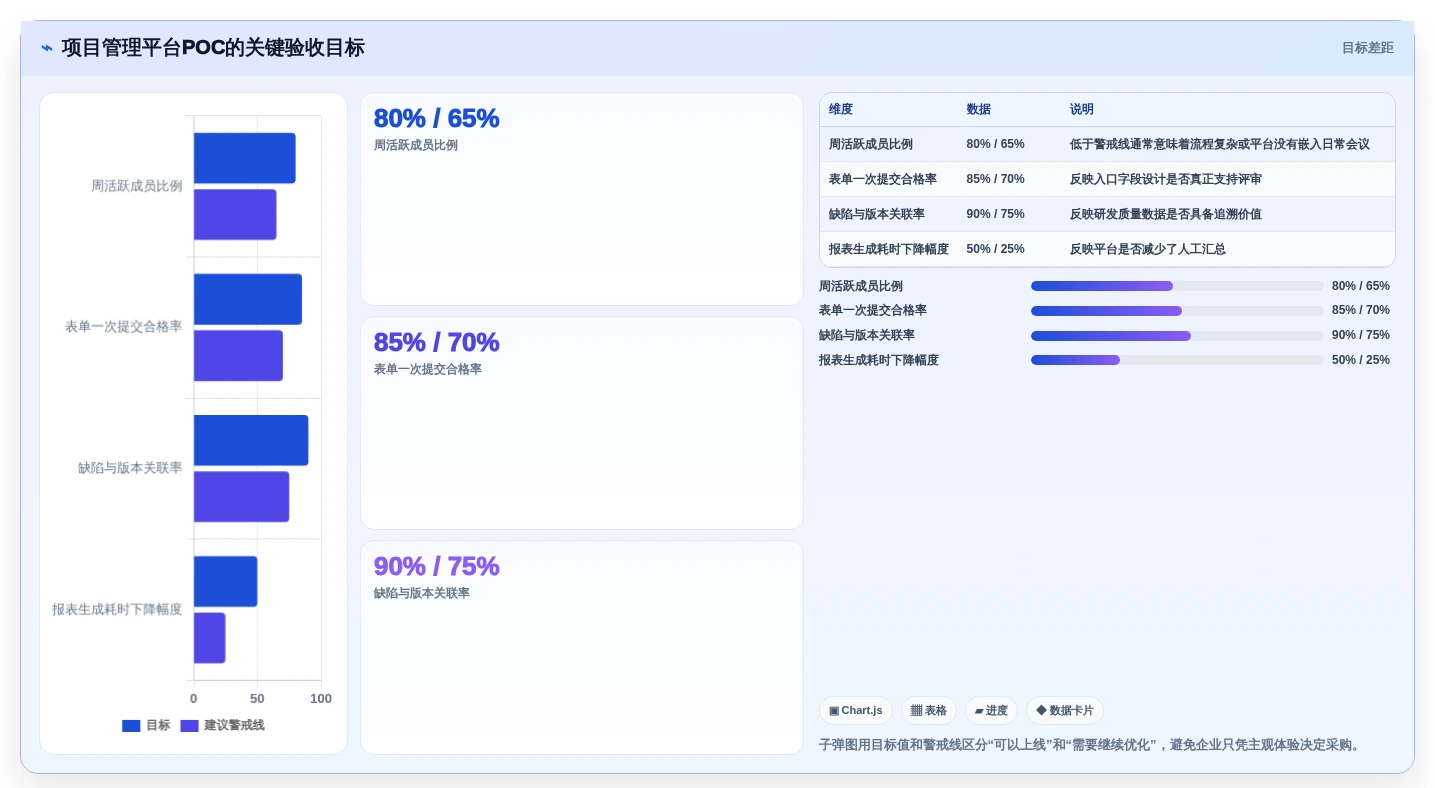Select the Chart.js tag chip

[856, 711]
